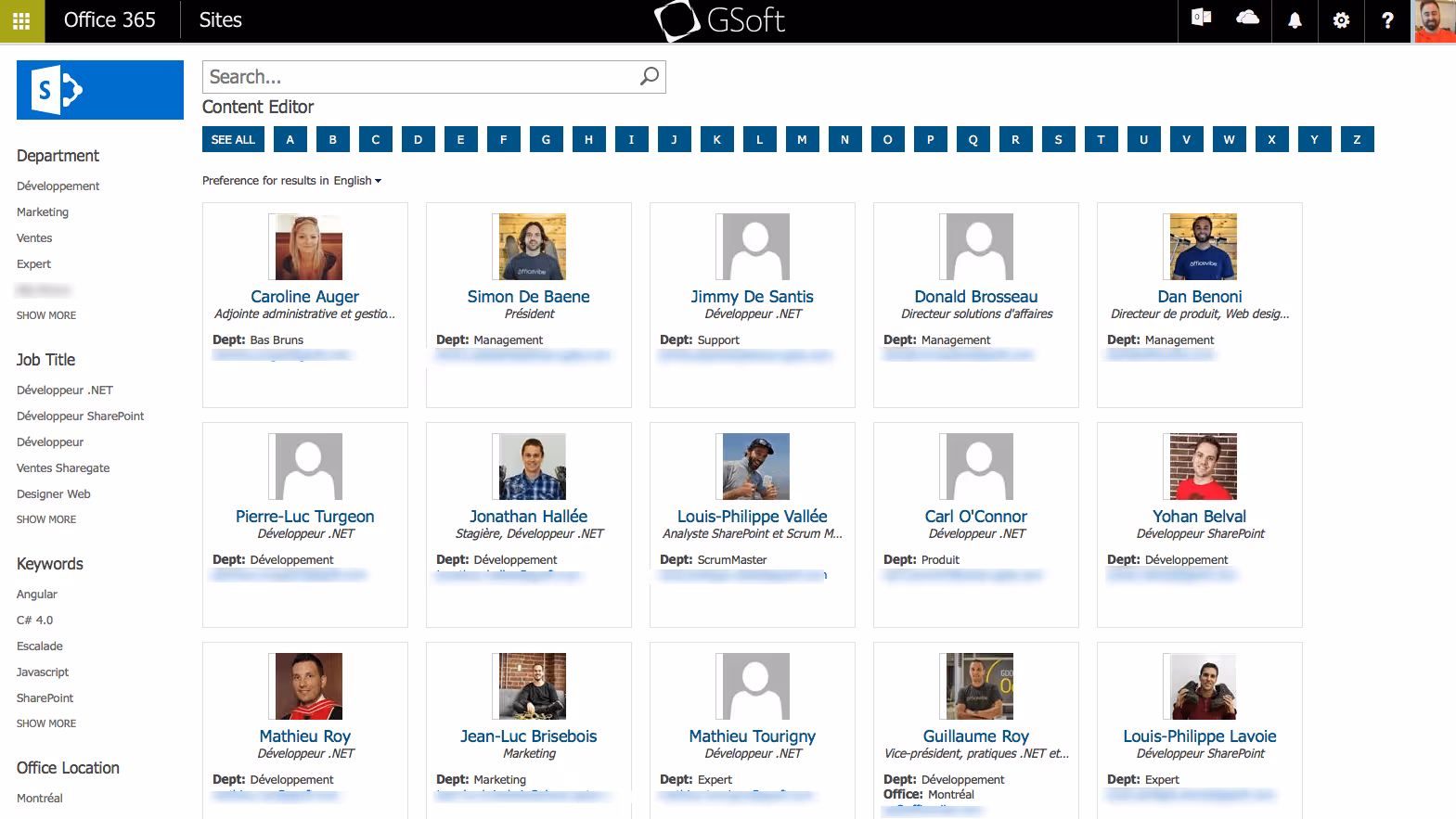1456x819 pixels.
Task: Click the SharePoint site logo
Action: point(100,90)
